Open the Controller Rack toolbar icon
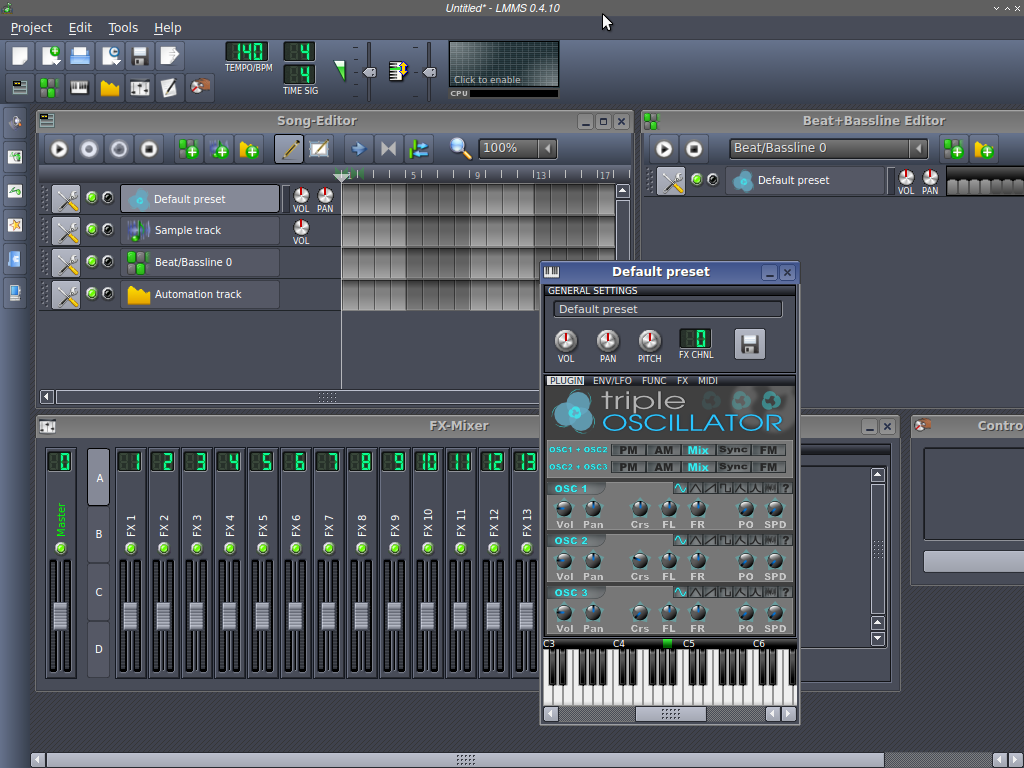The width and height of the screenshot is (1024, 768). point(200,88)
